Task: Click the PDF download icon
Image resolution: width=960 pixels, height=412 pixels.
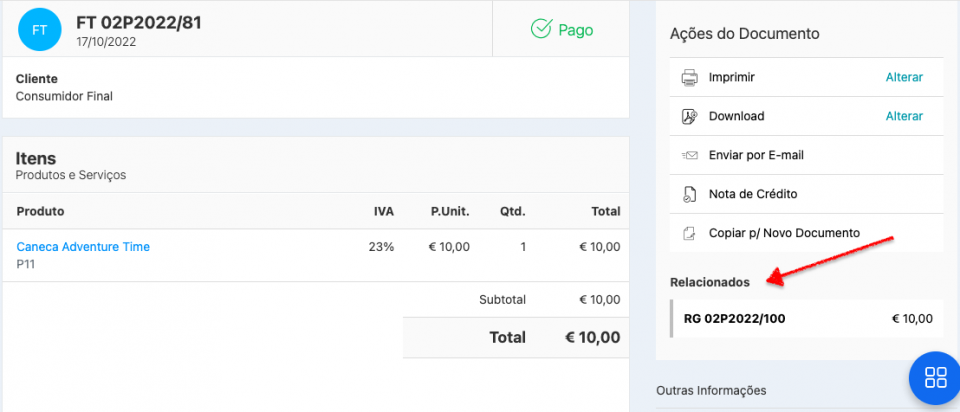Action: point(689,116)
